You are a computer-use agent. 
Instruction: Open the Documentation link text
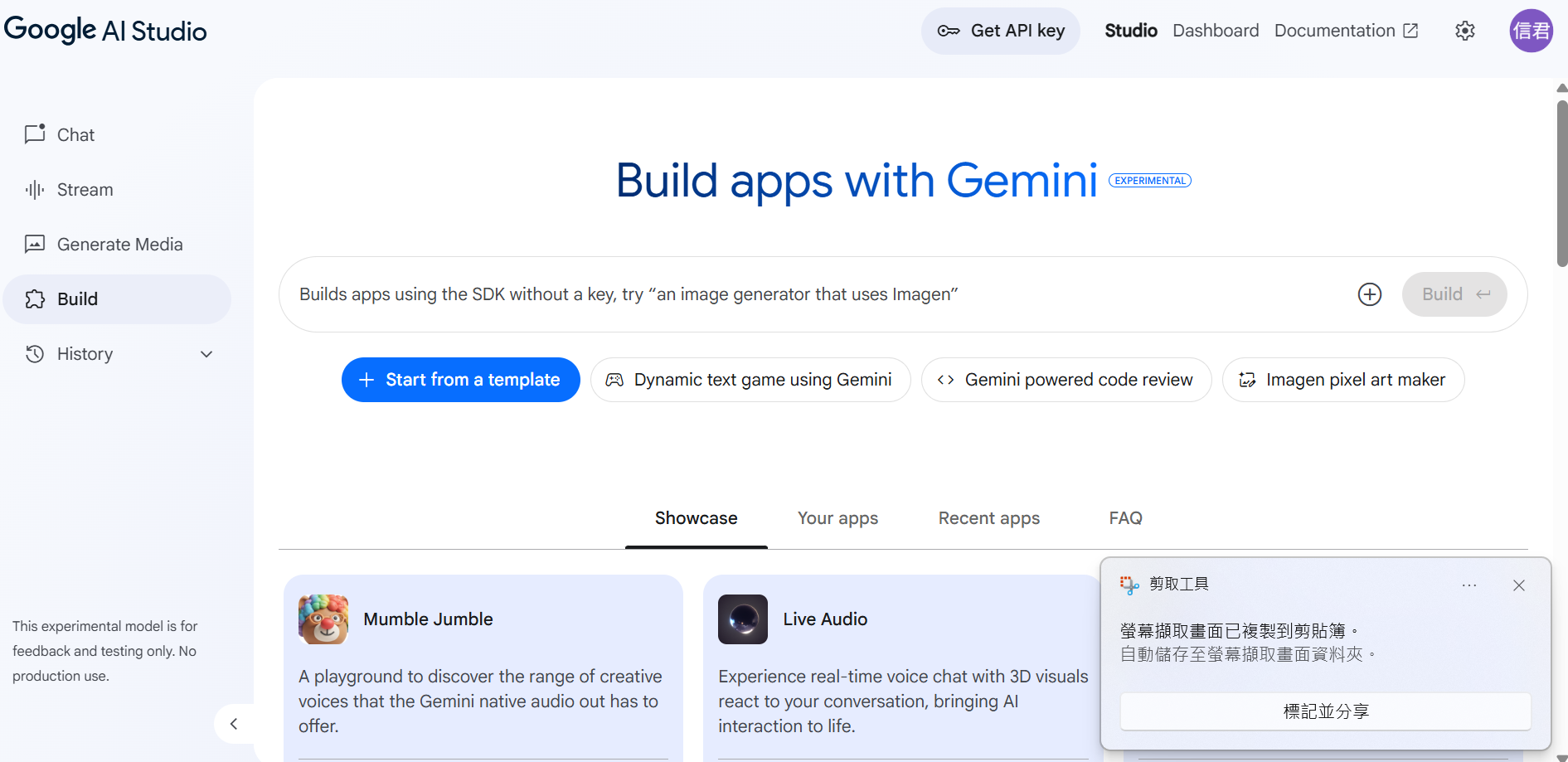click(x=1335, y=31)
